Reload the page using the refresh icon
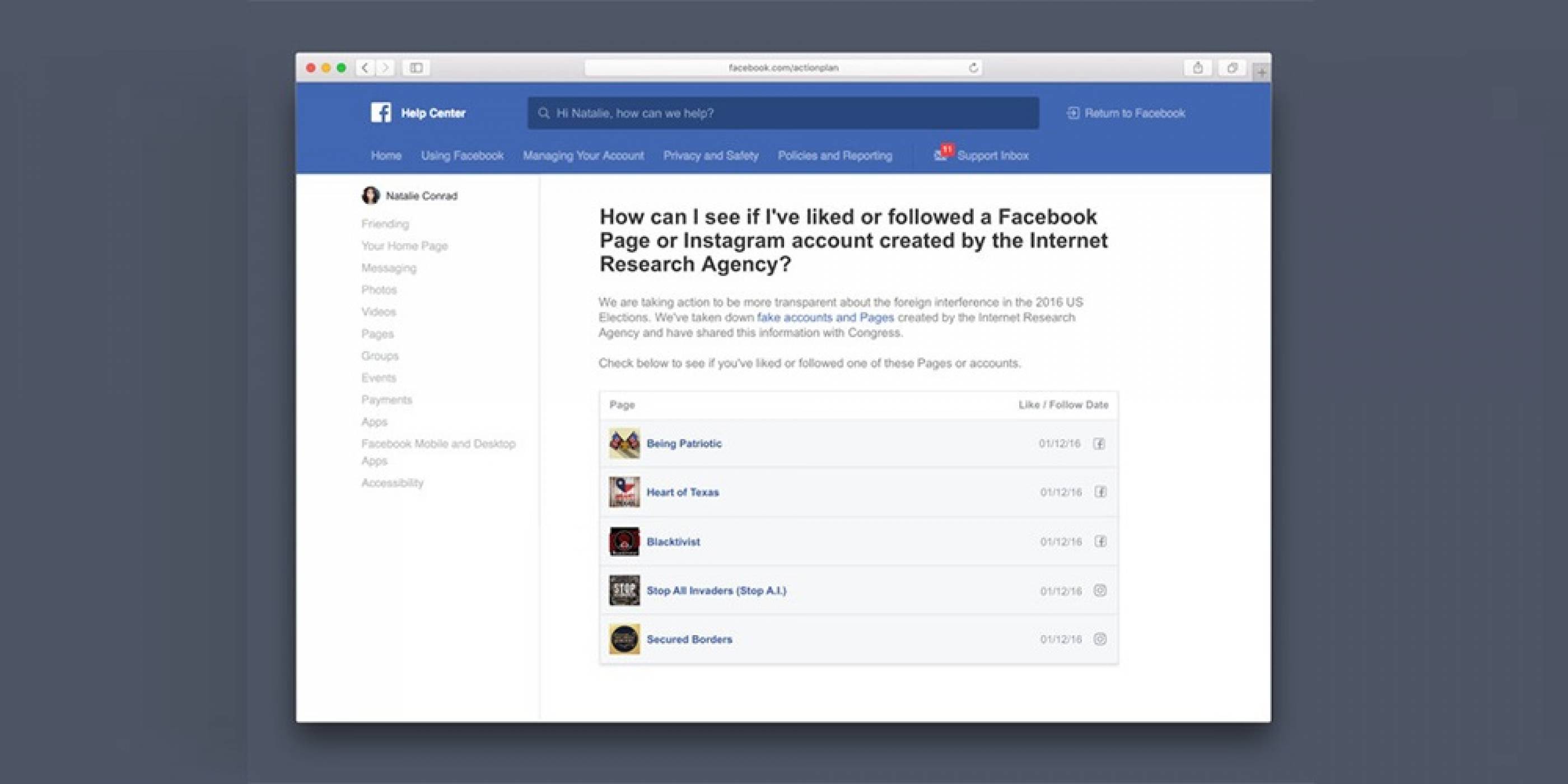Image resolution: width=1568 pixels, height=784 pixels. tap(973, 68)
